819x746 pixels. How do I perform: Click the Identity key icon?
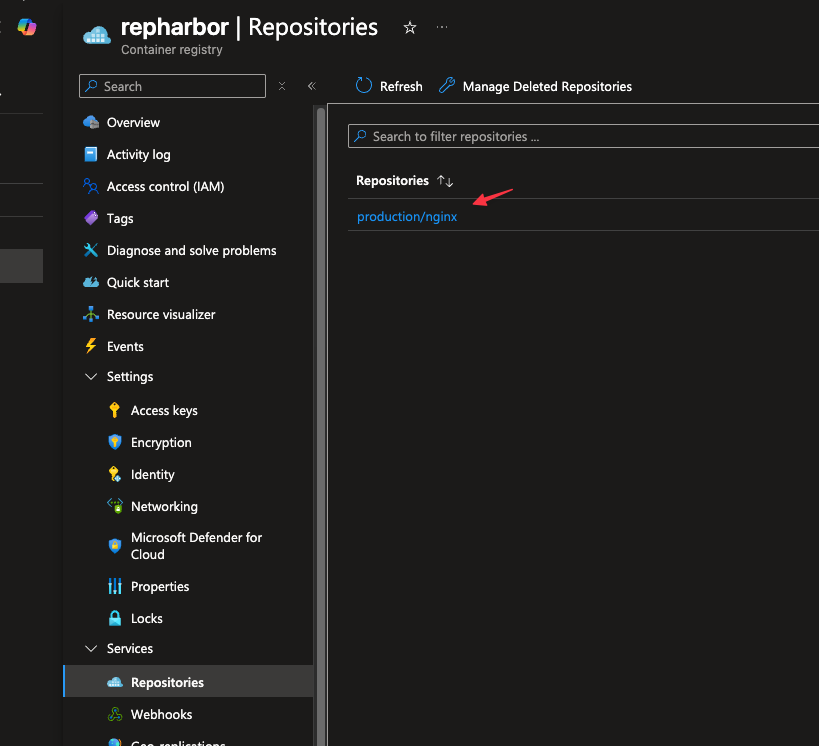[115, 474]
